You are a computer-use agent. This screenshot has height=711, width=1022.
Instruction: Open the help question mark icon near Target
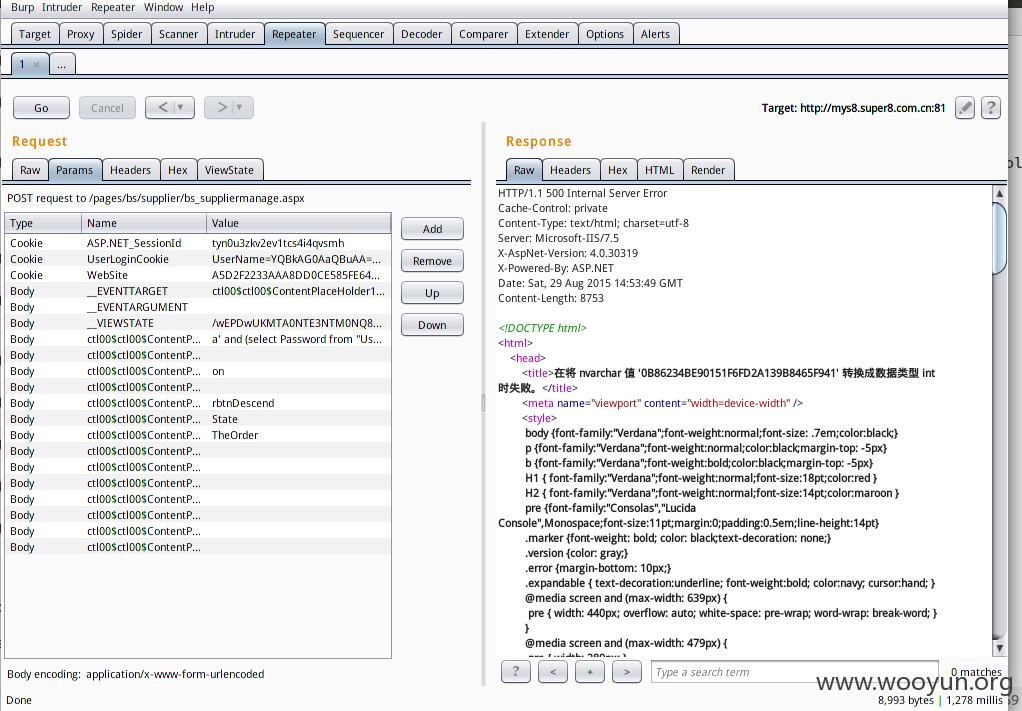pyautogui.click(x=991, y=108)
